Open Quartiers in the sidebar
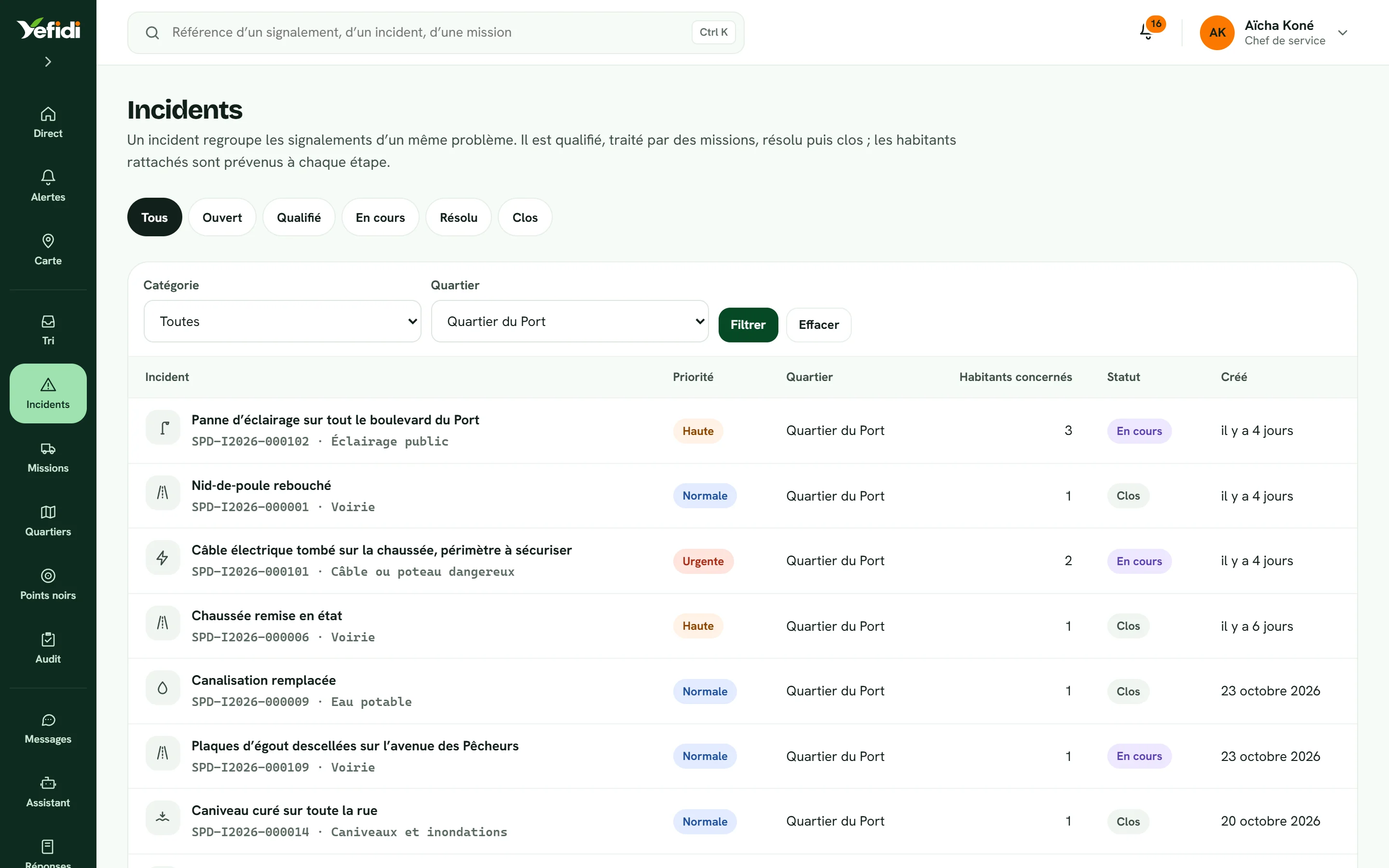1389x868 pixels. pos(48,521)
